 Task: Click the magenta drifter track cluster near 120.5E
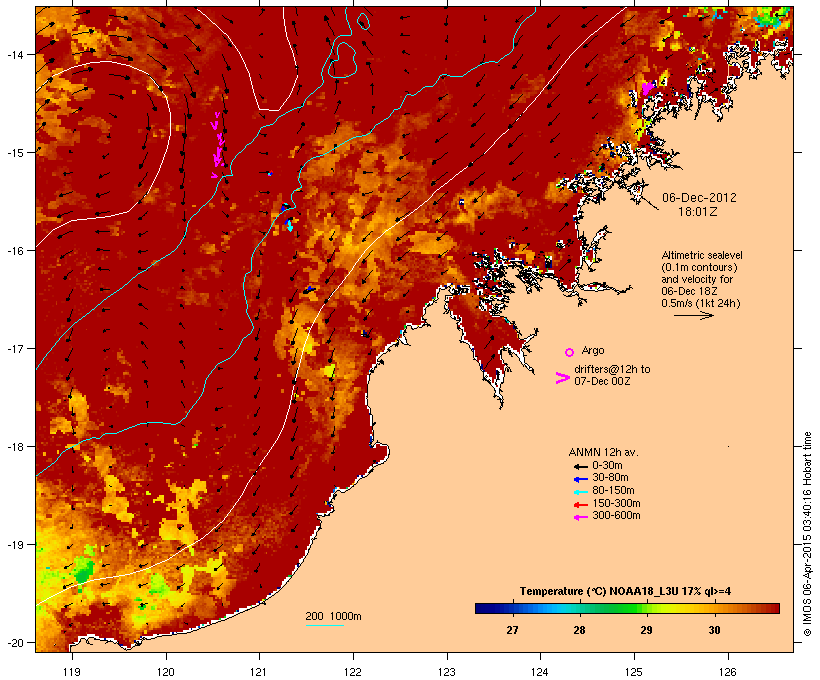(218, 145)
